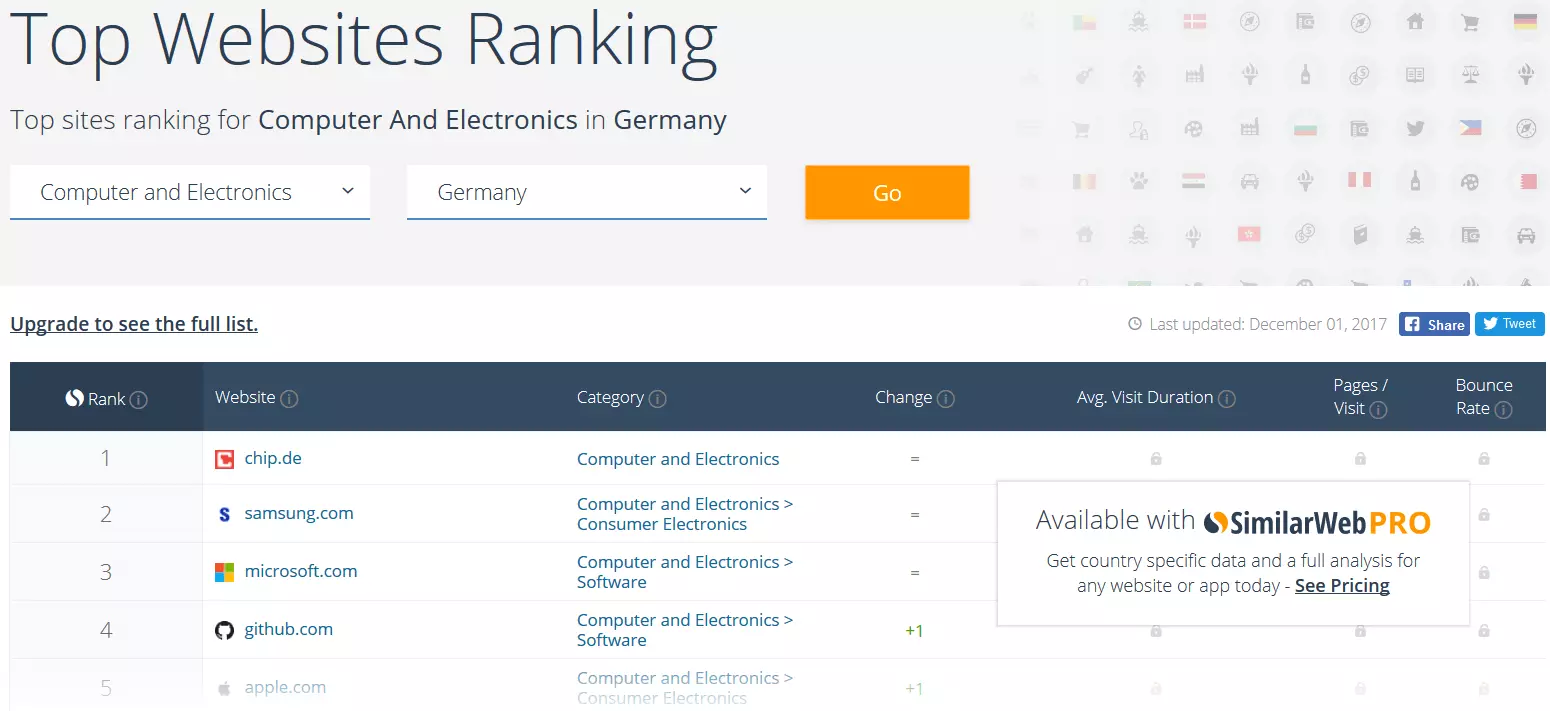The width and height of the screenshot is (1550, 711).
Task: Tweet this ranking page
Action: tap(1509, 324)
